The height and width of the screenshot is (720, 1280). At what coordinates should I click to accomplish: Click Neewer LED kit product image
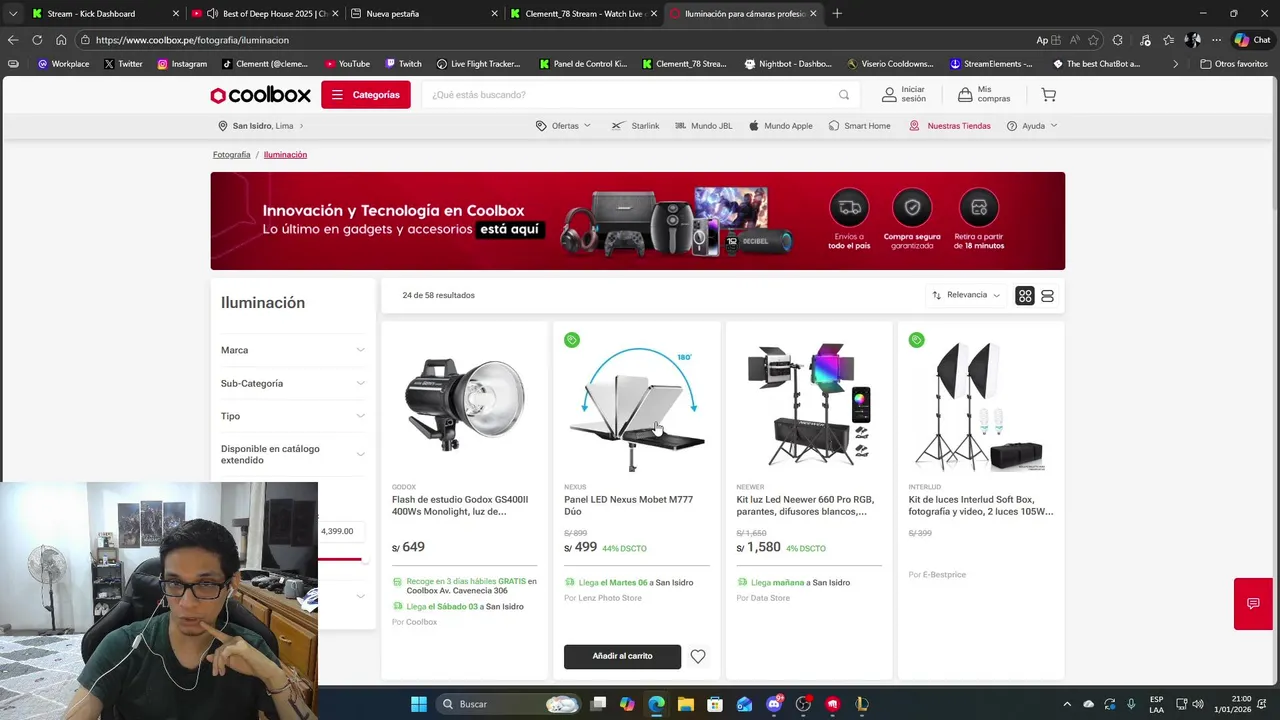808,406
